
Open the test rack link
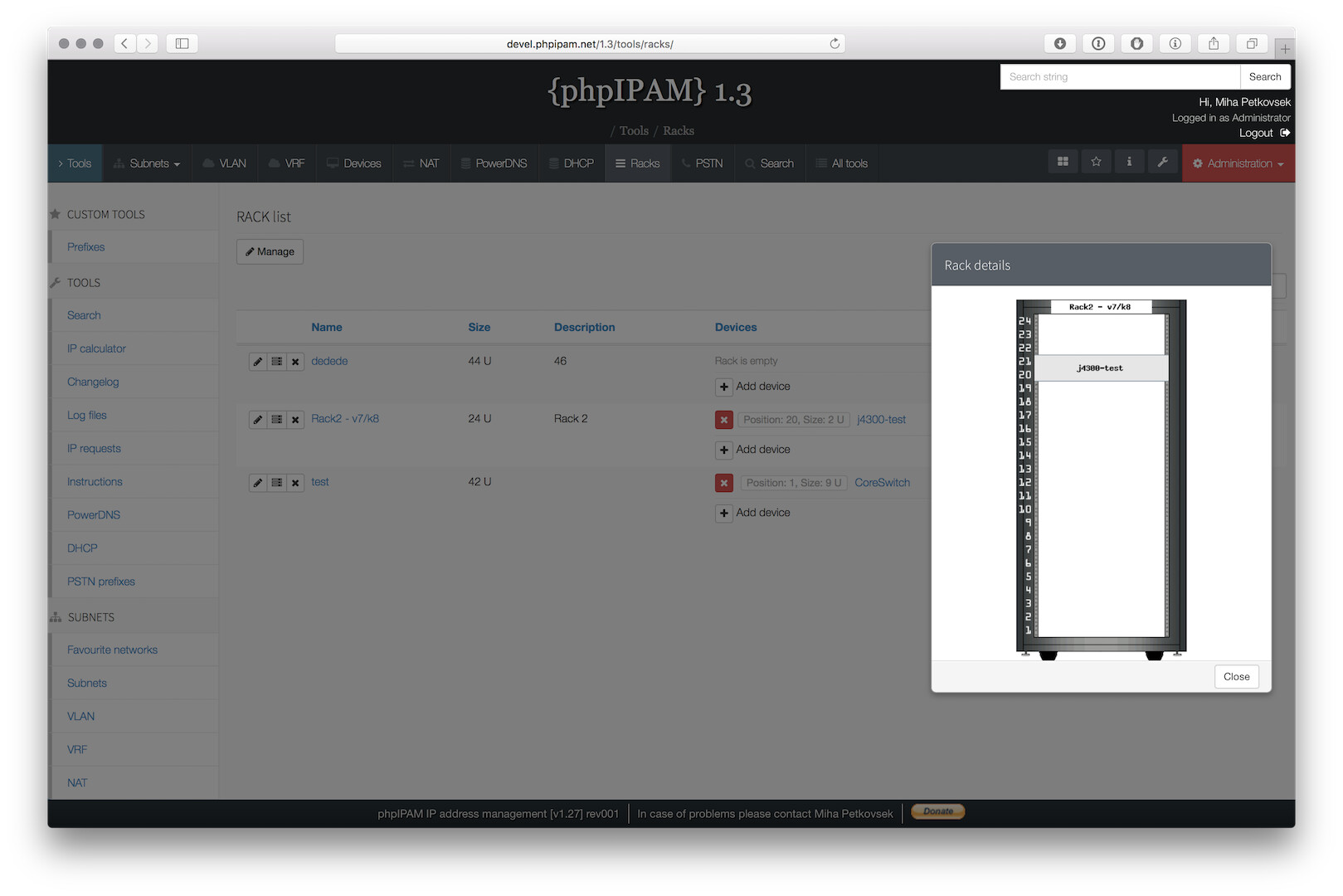320,482
